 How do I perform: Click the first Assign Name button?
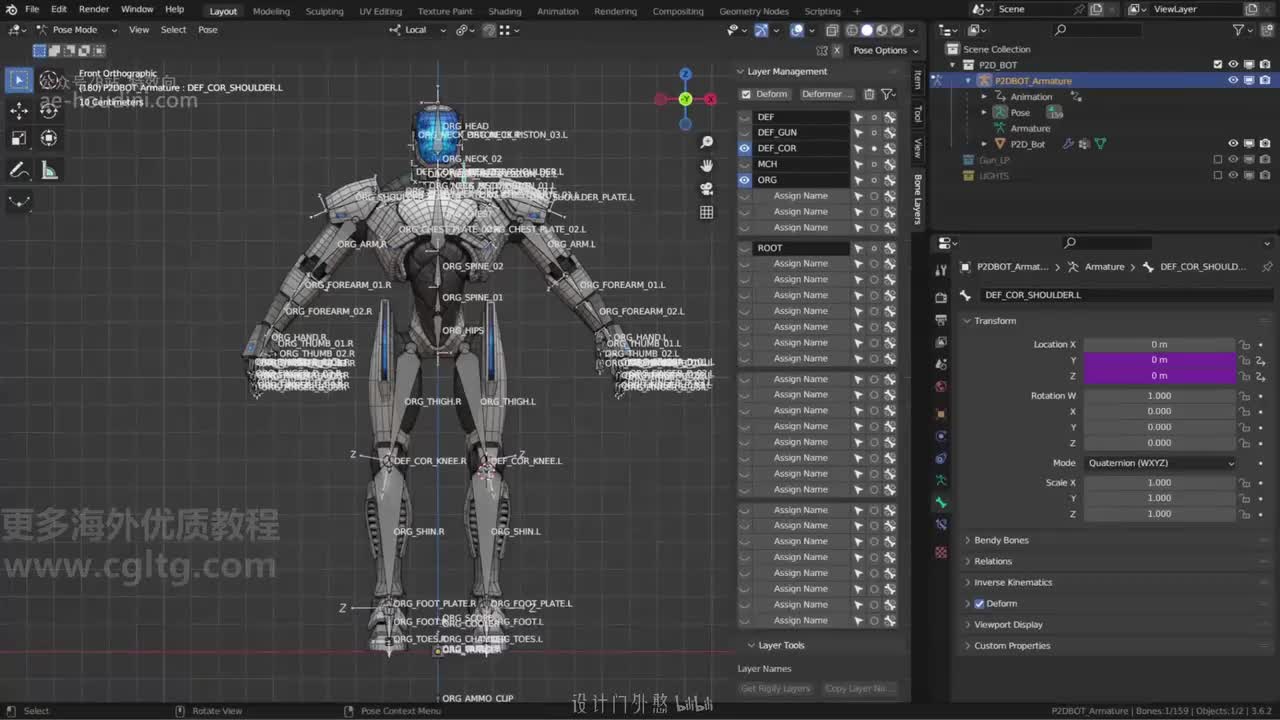pos(800,196)
